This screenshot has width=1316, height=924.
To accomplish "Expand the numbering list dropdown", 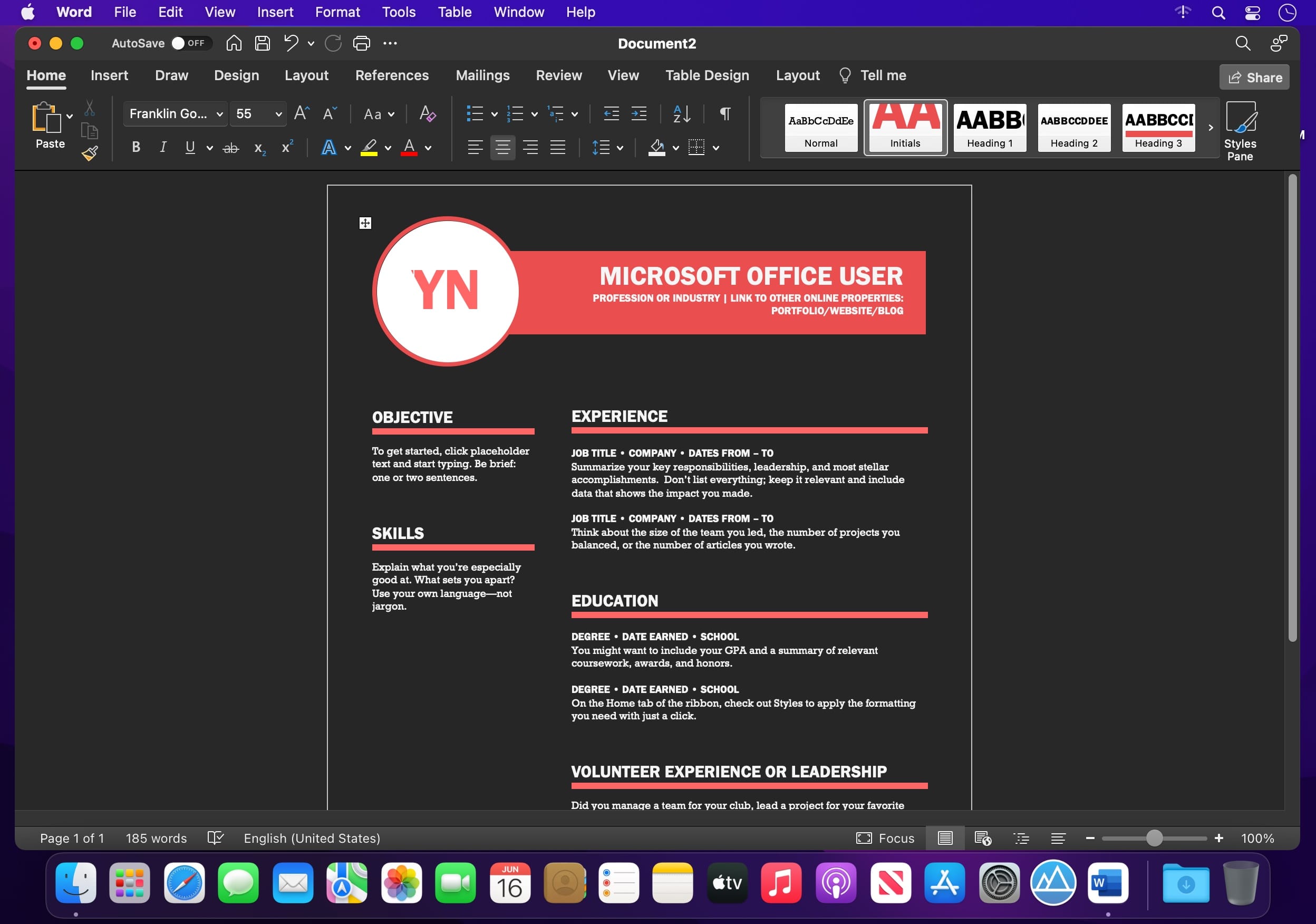I will [x=534, y=114].
